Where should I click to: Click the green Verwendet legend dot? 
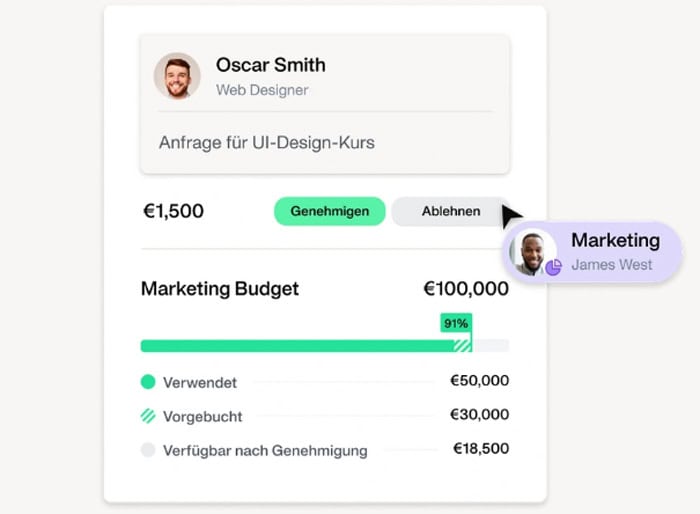[148, 382]
